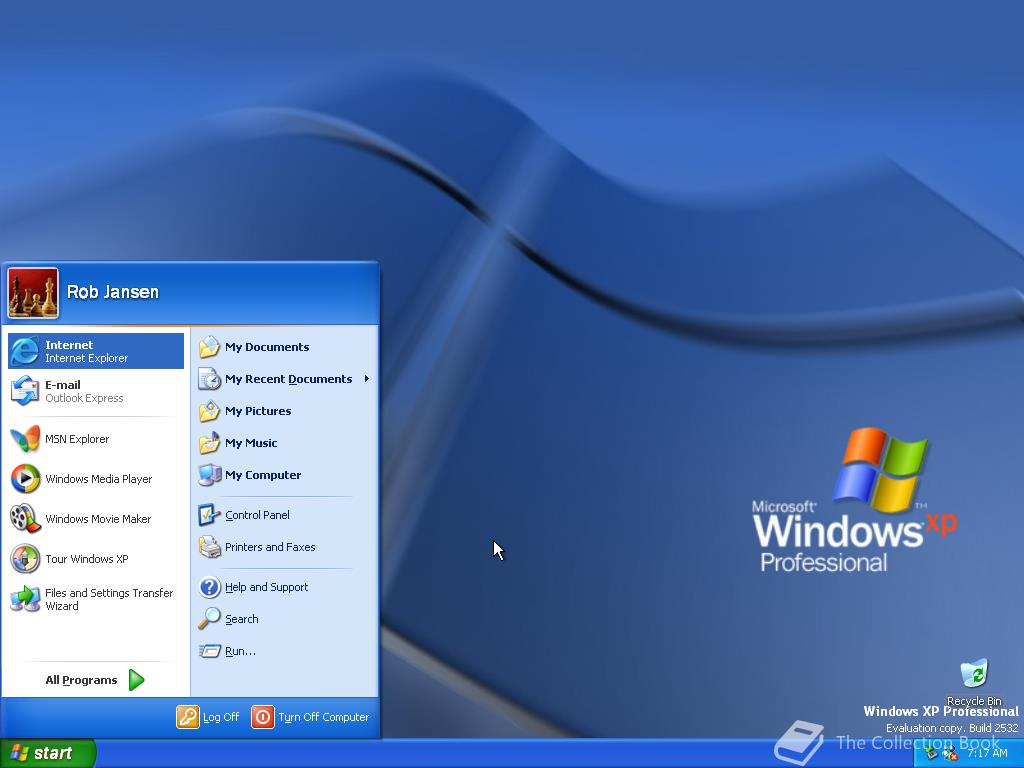
Task: Expand the All Programs list
Action: pos(96,680)
